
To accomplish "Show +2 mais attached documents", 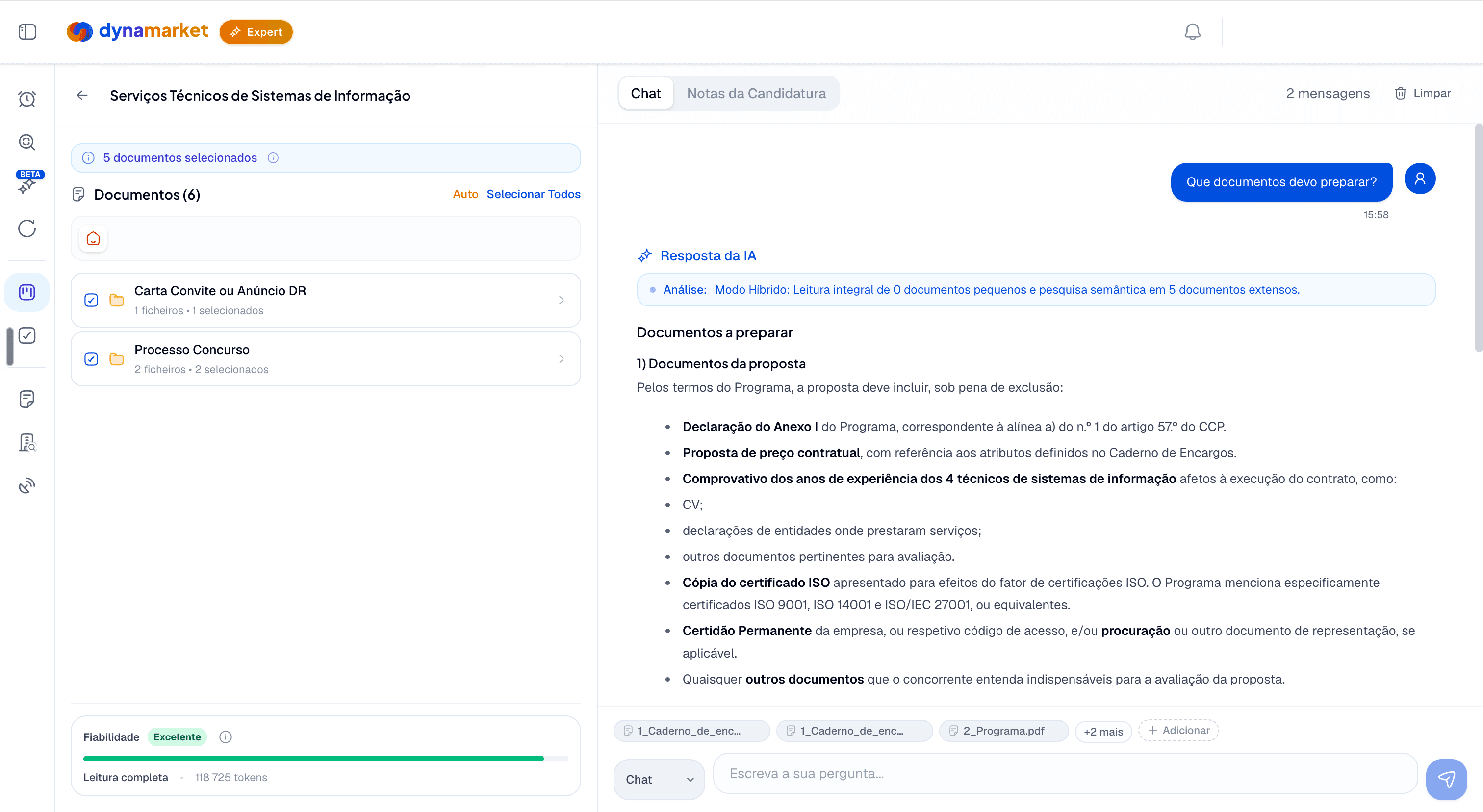I will coord(1103,732).
